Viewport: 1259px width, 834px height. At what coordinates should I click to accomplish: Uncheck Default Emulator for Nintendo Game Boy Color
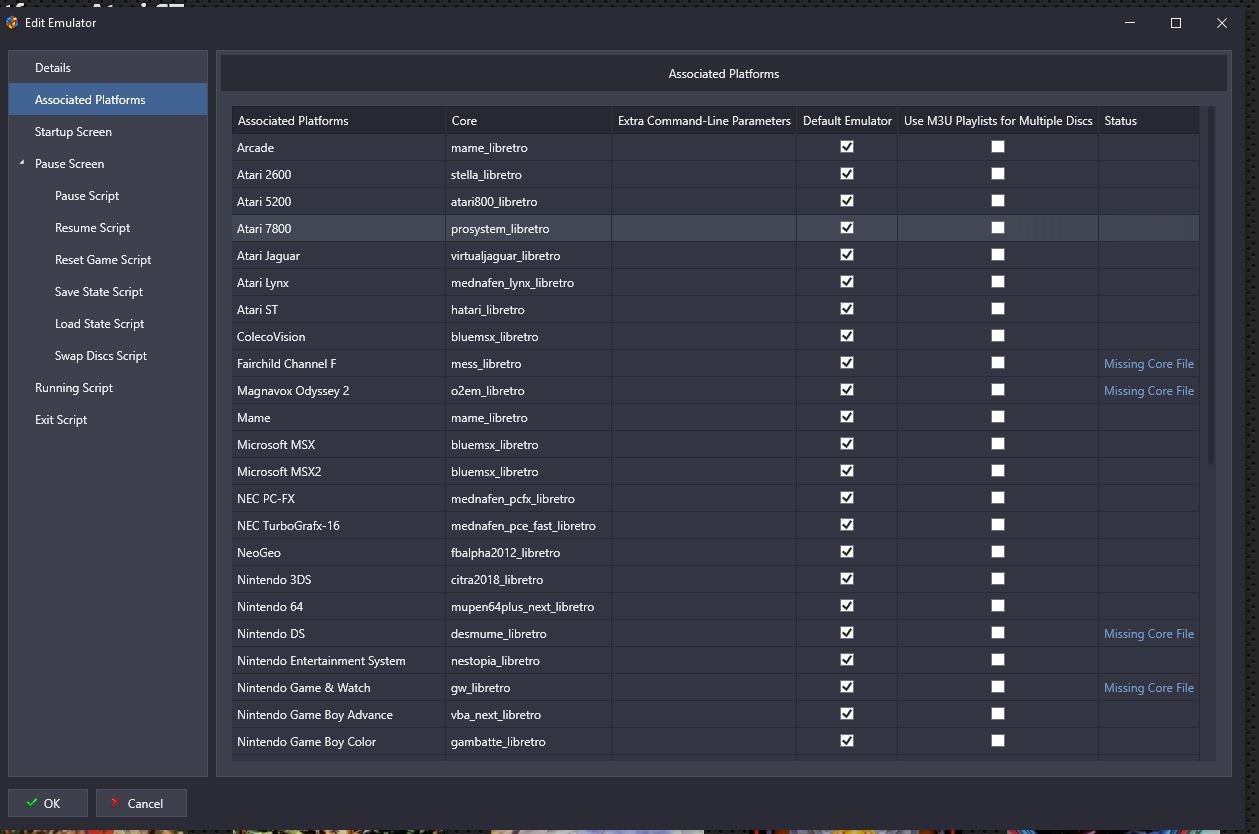[x=847, y=741]
